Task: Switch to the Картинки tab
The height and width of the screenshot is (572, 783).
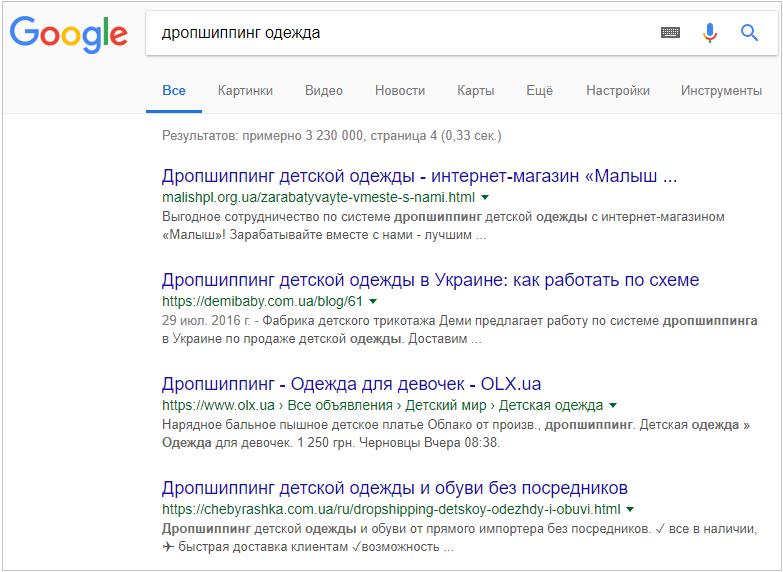Action: point(245,90)
